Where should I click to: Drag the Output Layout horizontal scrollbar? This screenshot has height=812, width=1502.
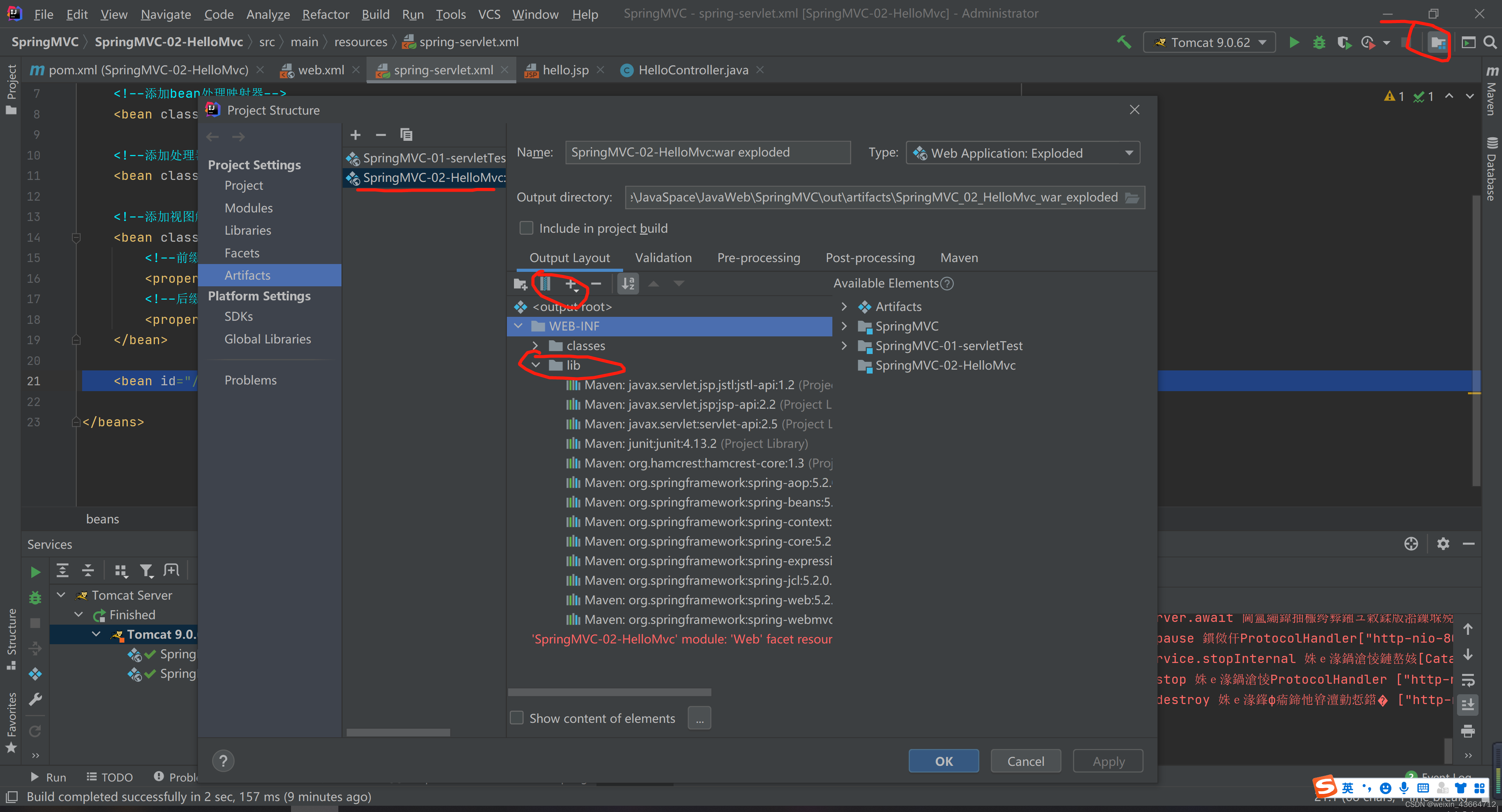pyautogui.click(x=613, y=693)
